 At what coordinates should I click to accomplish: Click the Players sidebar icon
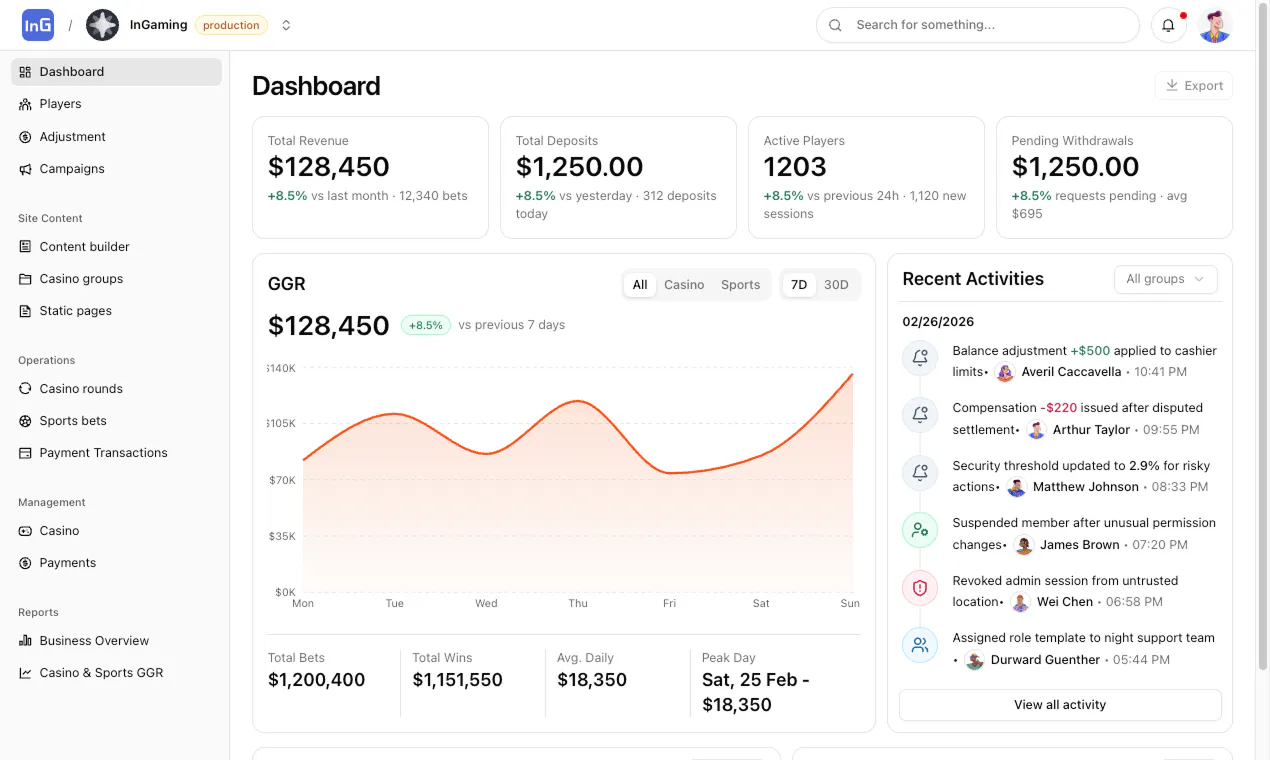(25, 104)
